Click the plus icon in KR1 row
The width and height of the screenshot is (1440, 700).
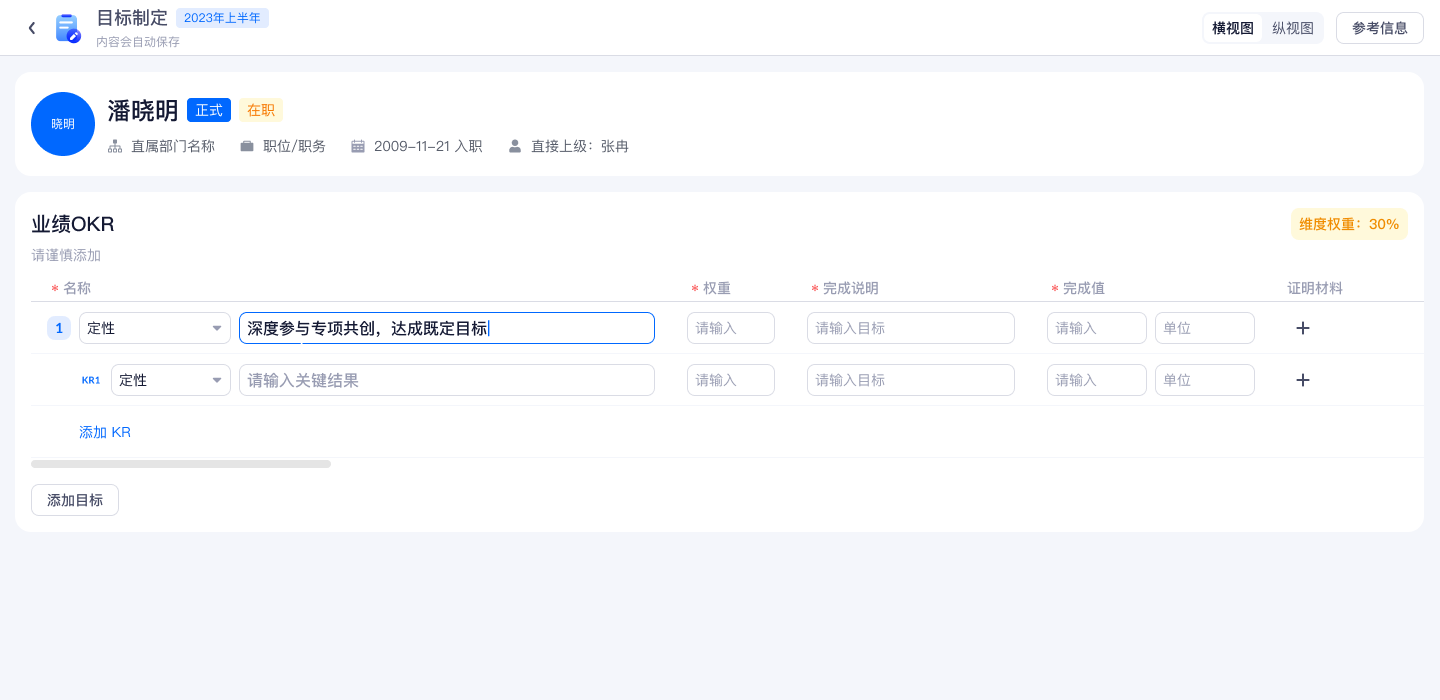(x=1302, y=380)
